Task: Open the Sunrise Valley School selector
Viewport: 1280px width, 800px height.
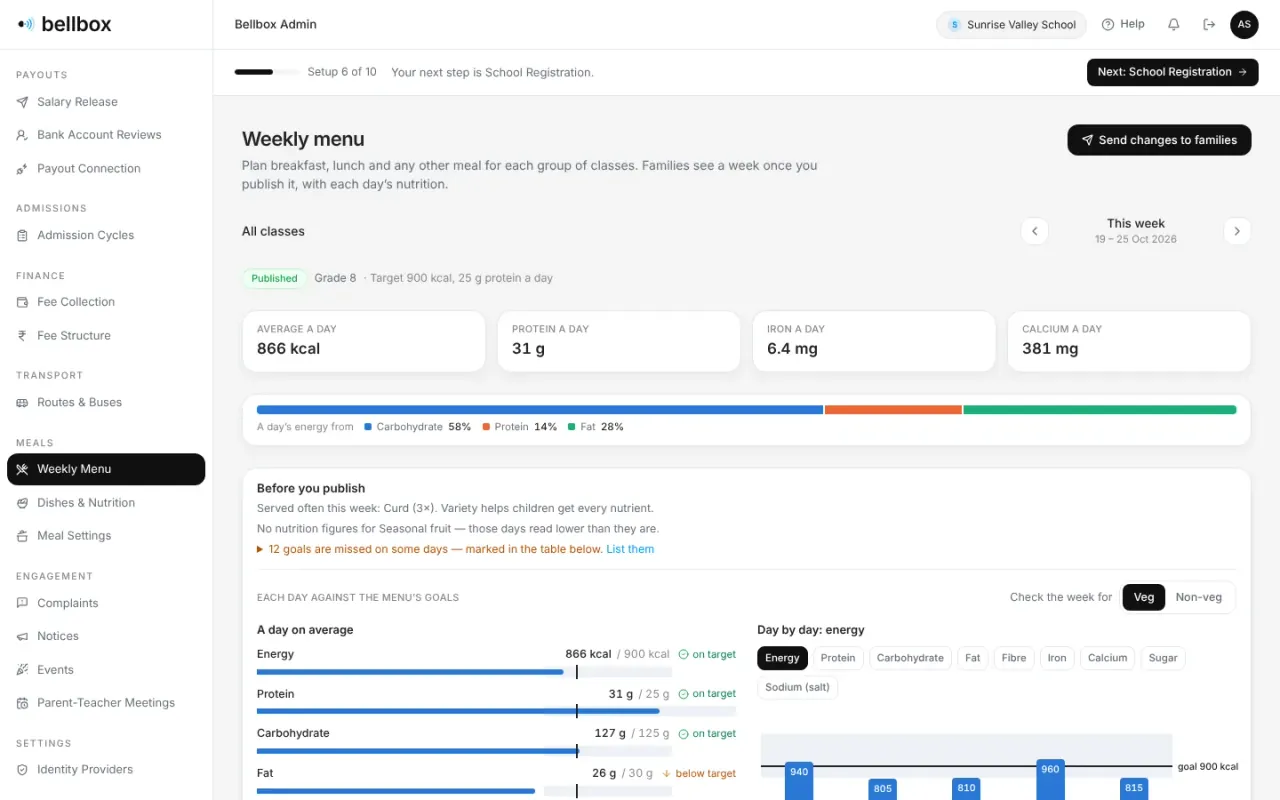Action: [1011, 25]
